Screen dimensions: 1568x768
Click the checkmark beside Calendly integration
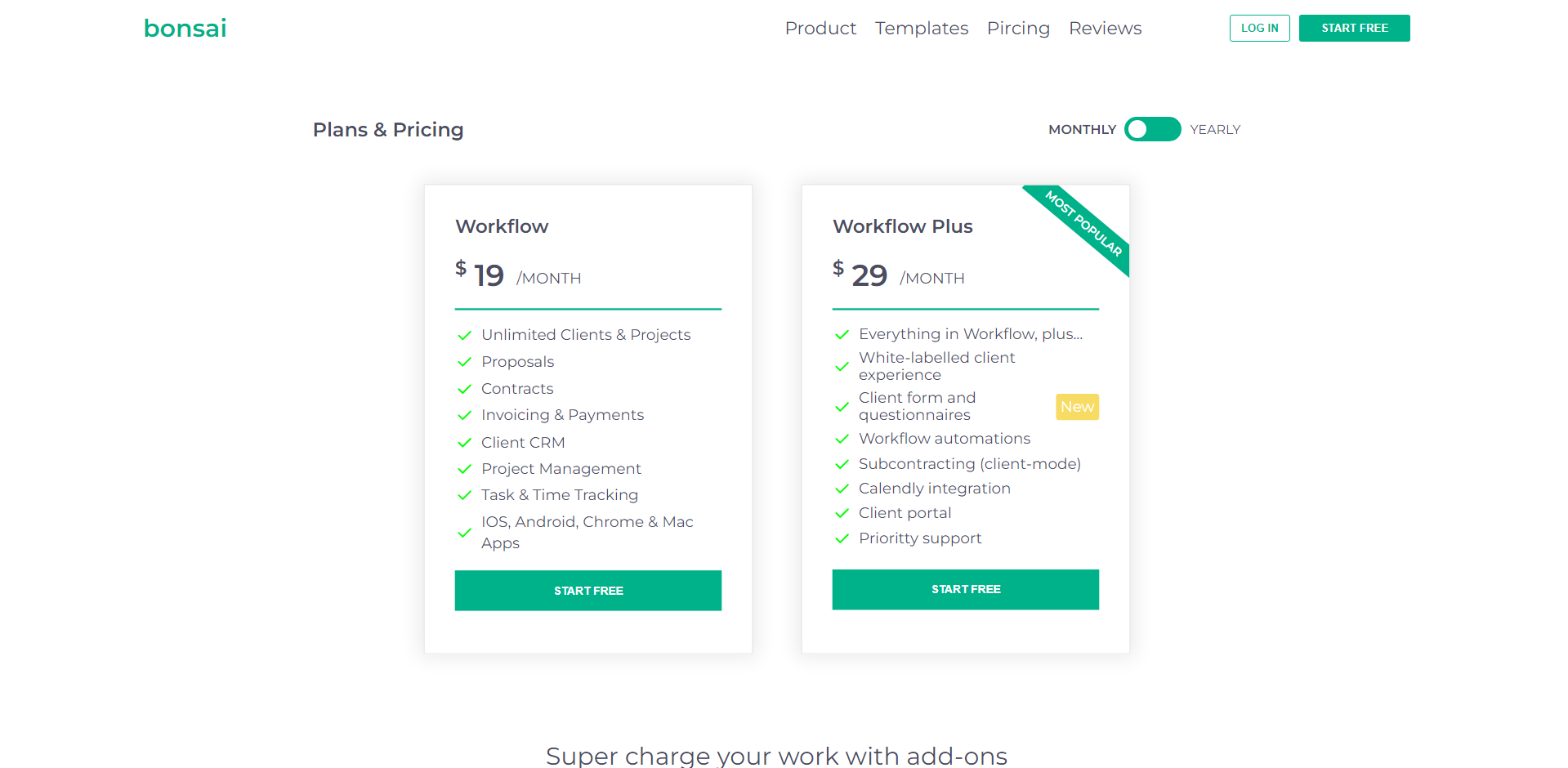(842, 489)
